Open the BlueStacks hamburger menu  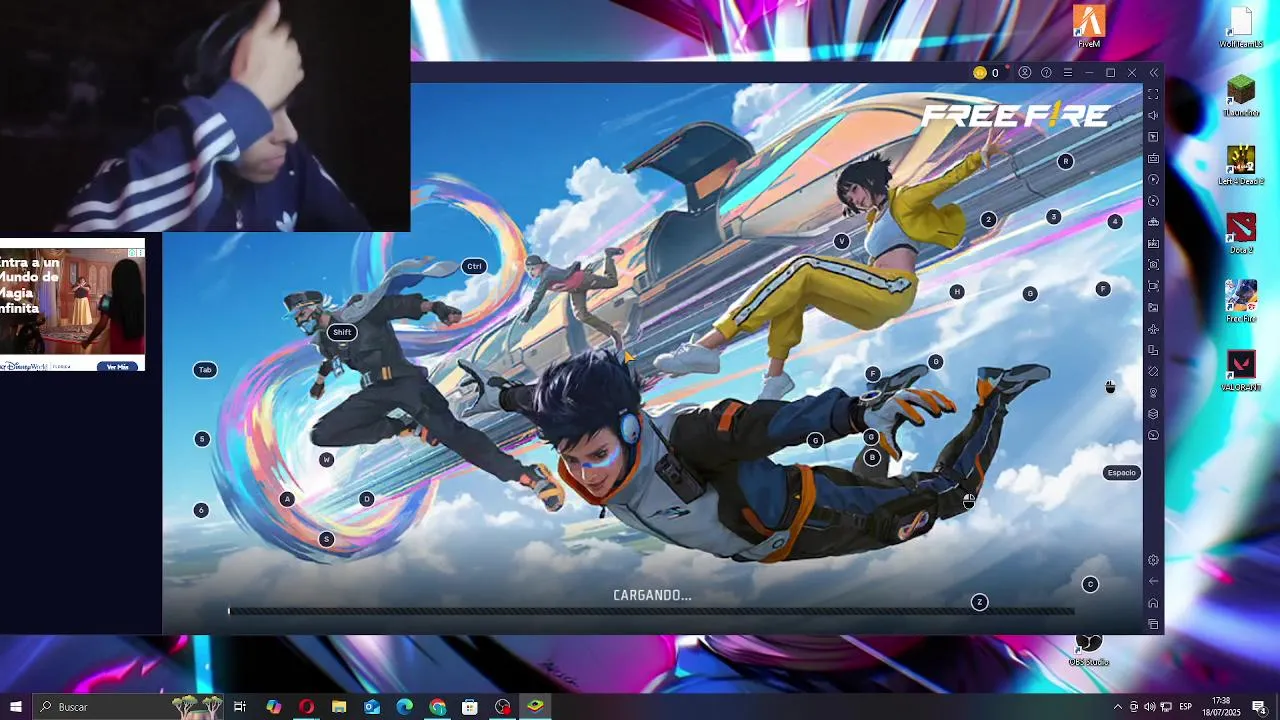1068,73
